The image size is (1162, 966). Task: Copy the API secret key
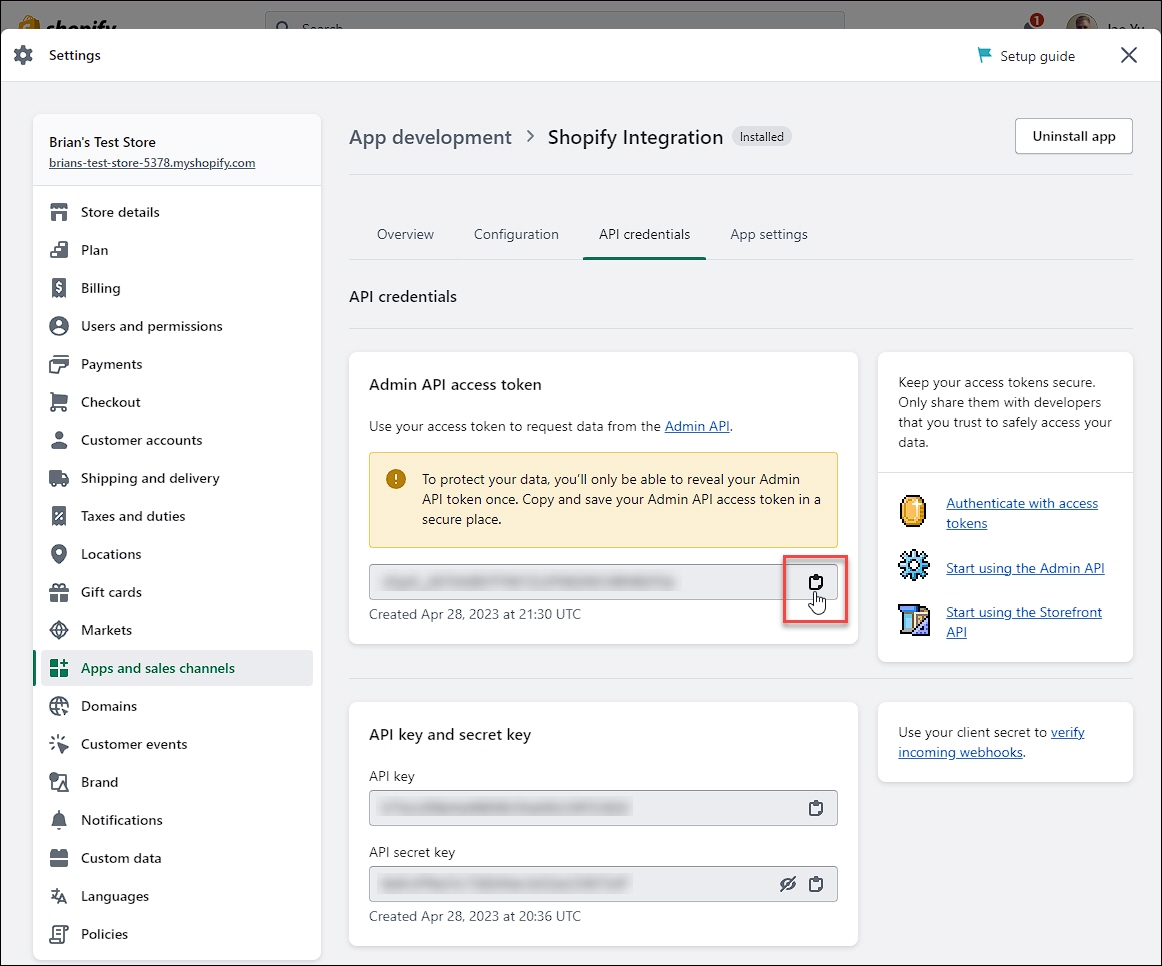click(816, 885)
